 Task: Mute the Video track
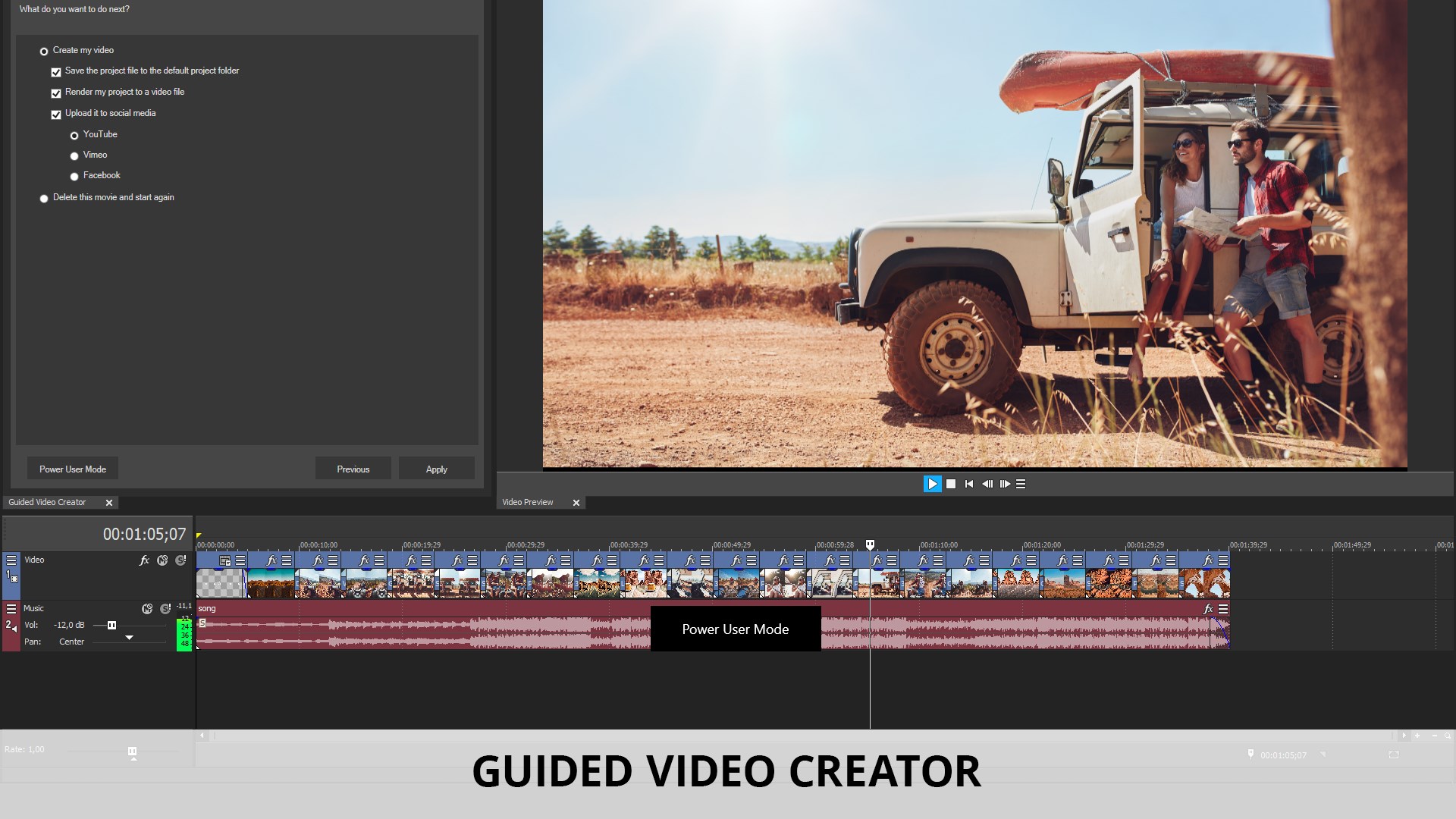162,560
